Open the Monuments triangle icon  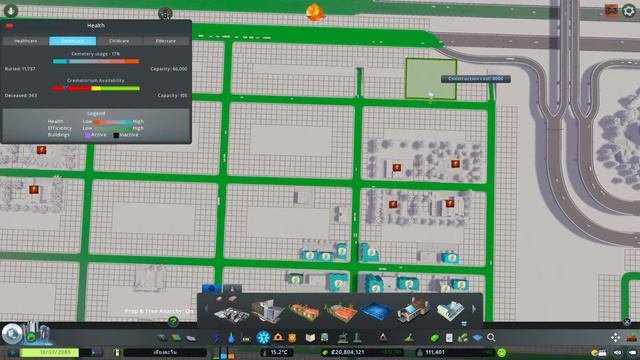[383, 338]
